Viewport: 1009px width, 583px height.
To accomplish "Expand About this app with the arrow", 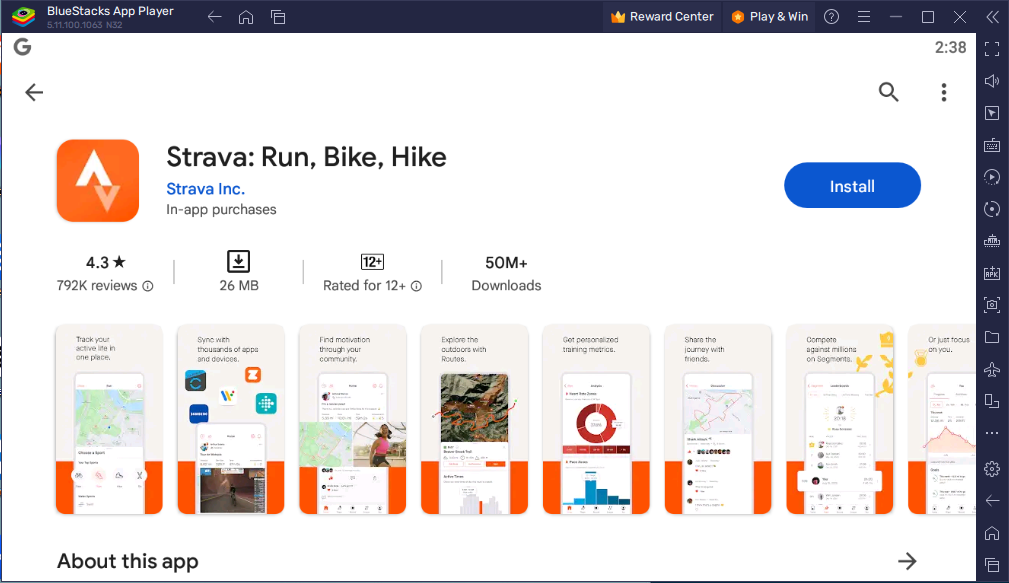I will click(x=907, y=561).
